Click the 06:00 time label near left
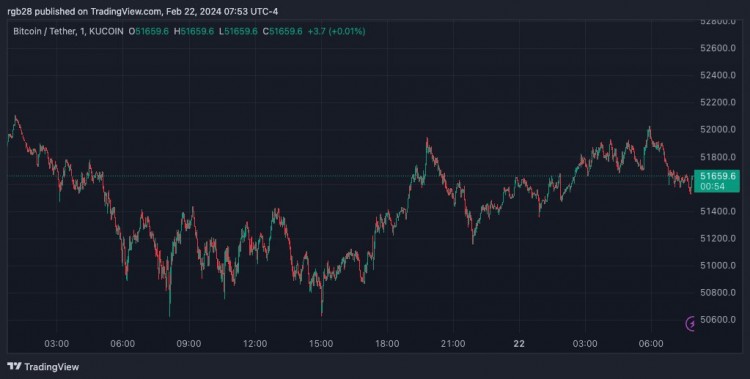This screenshot has width=750, height=379. click(122, 344)
